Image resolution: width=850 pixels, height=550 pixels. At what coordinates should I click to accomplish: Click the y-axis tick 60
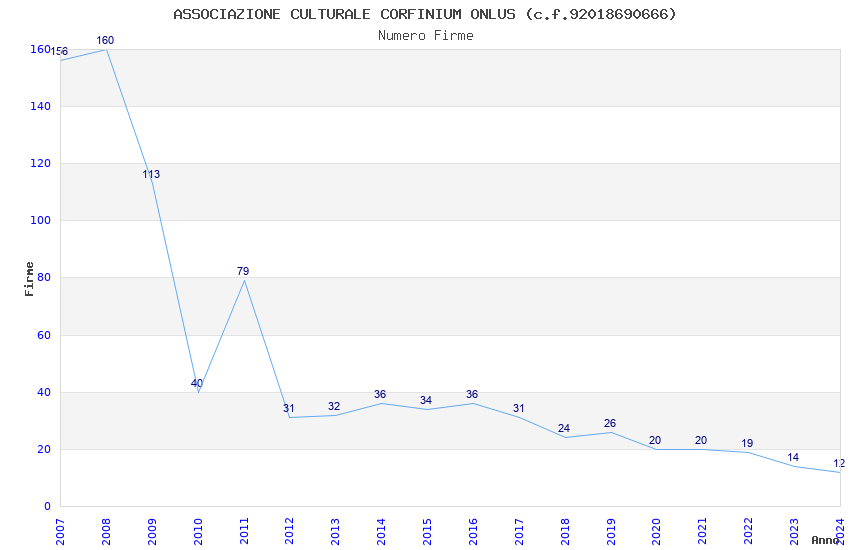tap(44, 335)
